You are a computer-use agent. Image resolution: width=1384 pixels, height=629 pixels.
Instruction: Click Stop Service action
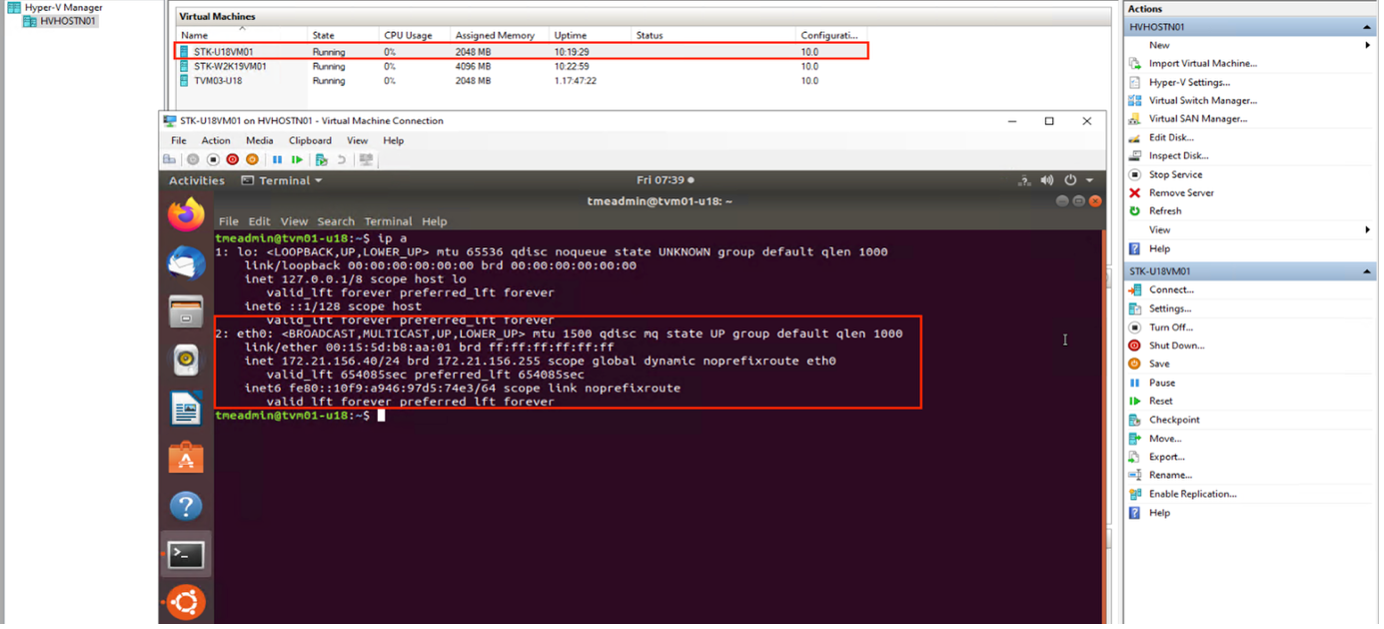[1175, 175]
